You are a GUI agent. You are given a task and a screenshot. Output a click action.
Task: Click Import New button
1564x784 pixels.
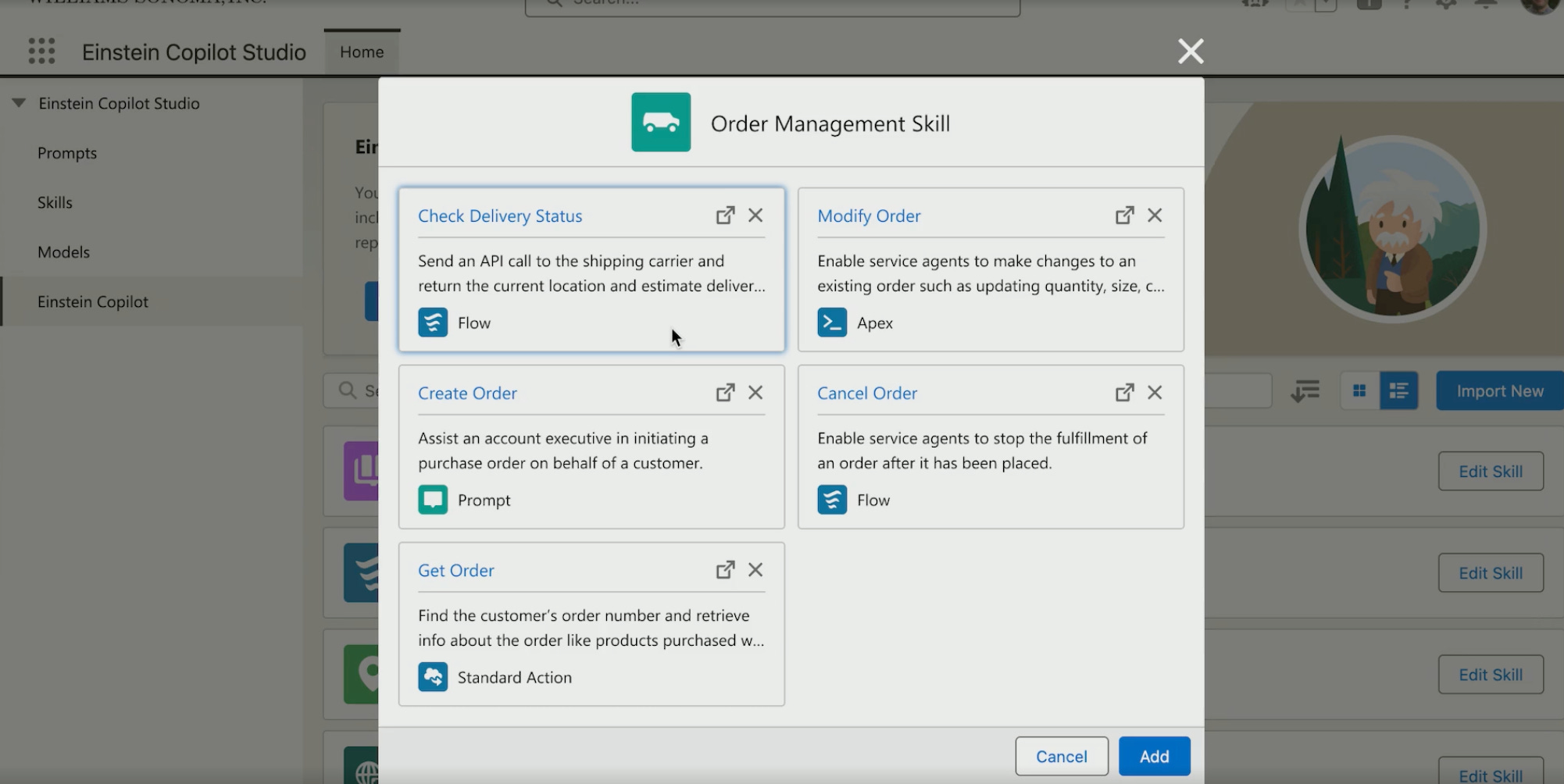[x=1500, y=391]
